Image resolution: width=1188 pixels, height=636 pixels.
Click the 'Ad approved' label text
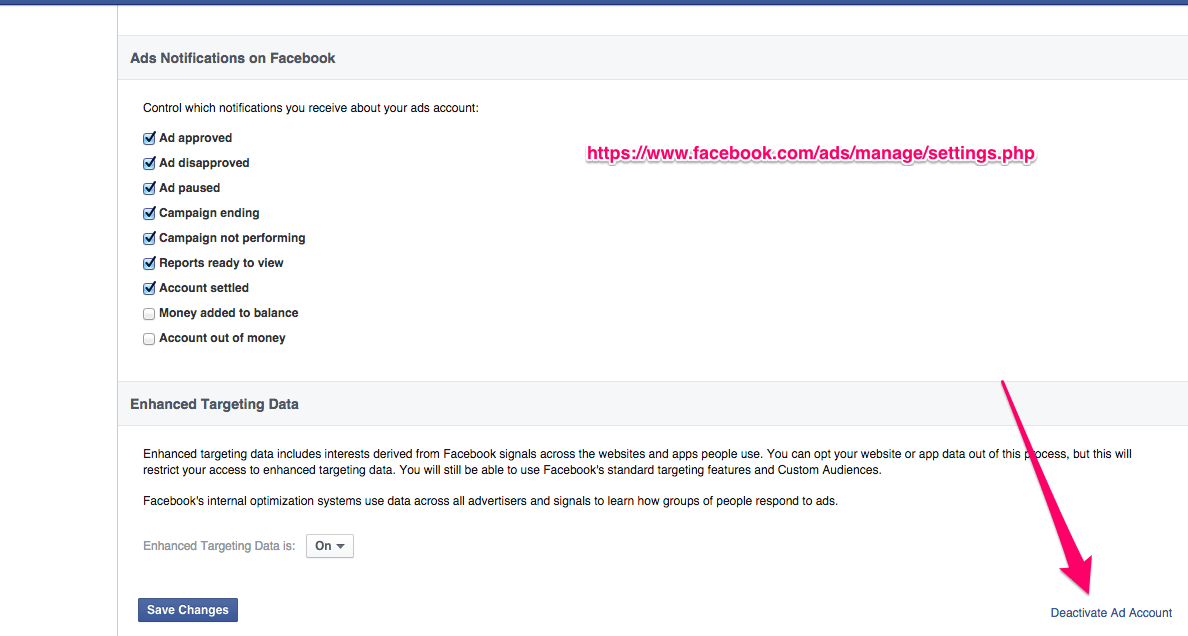[x=195, y=138]
